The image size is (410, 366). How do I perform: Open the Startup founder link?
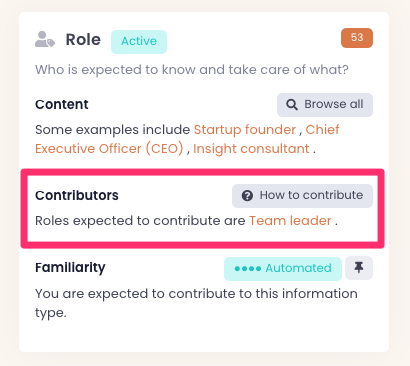pos(245,130)
